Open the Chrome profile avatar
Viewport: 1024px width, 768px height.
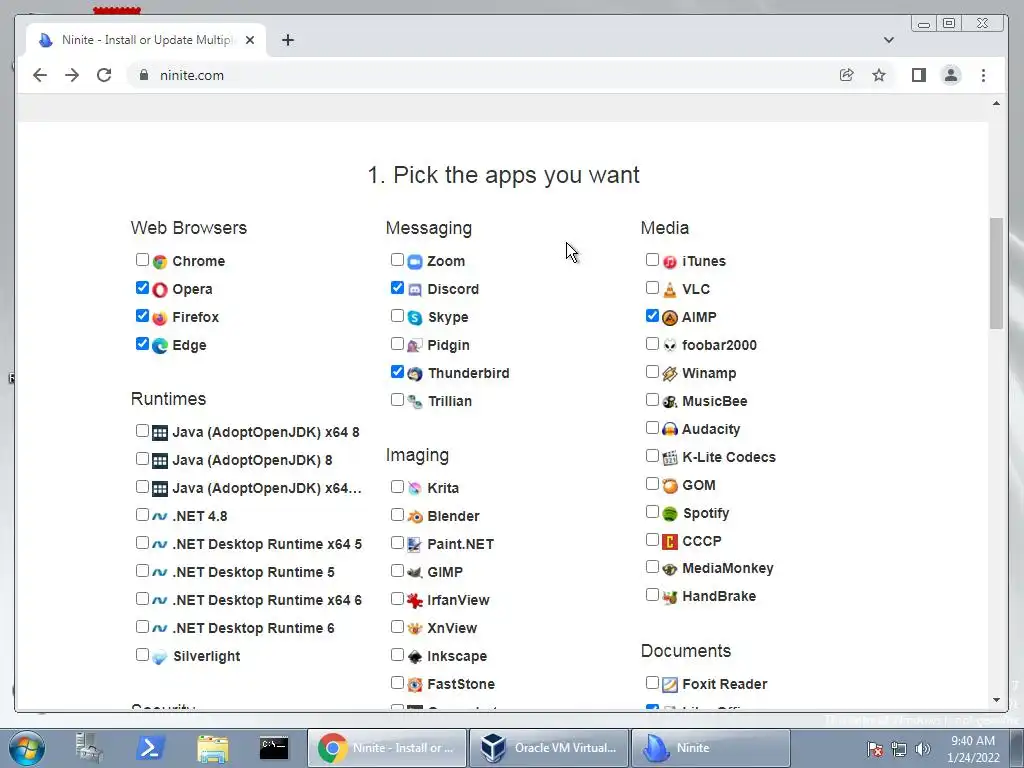[952, 75]
